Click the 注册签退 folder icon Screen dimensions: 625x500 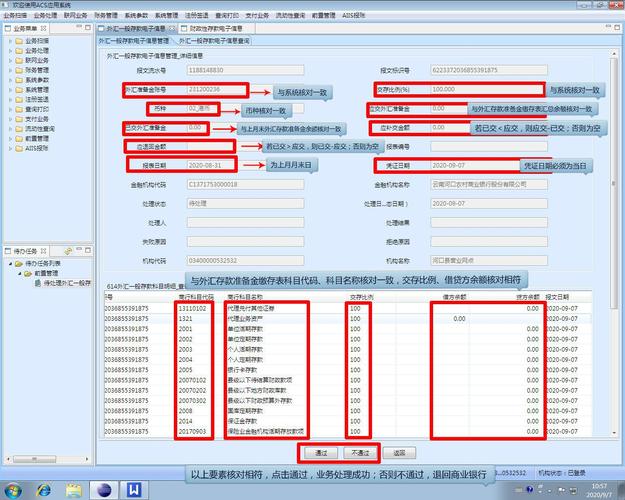19,100
